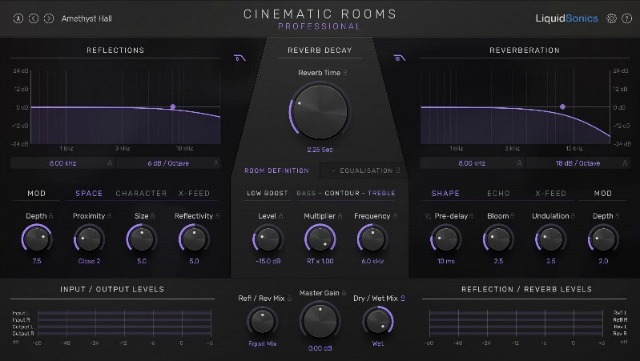Toggle the lock on the Equalisation tab

[x=398, y=171]
